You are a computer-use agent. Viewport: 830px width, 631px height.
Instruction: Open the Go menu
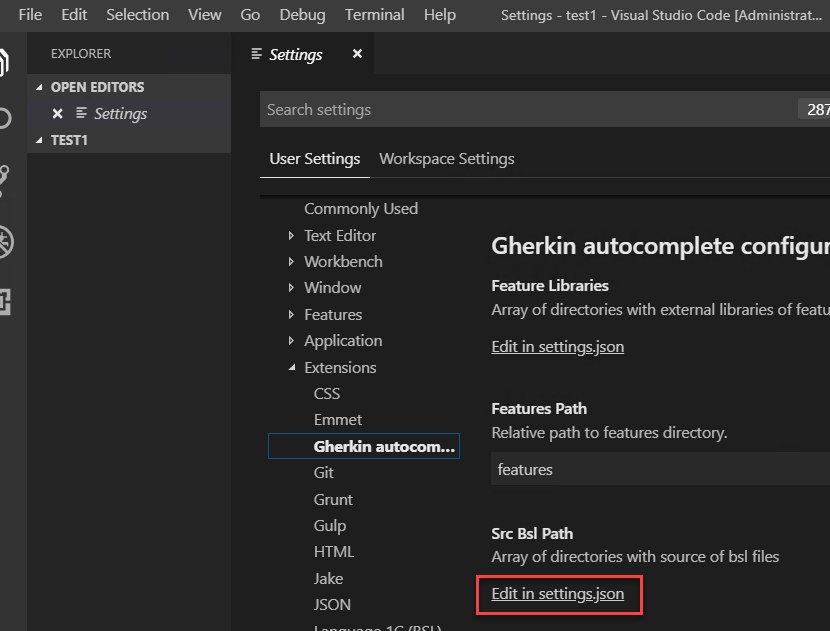(x=250, y=15)
